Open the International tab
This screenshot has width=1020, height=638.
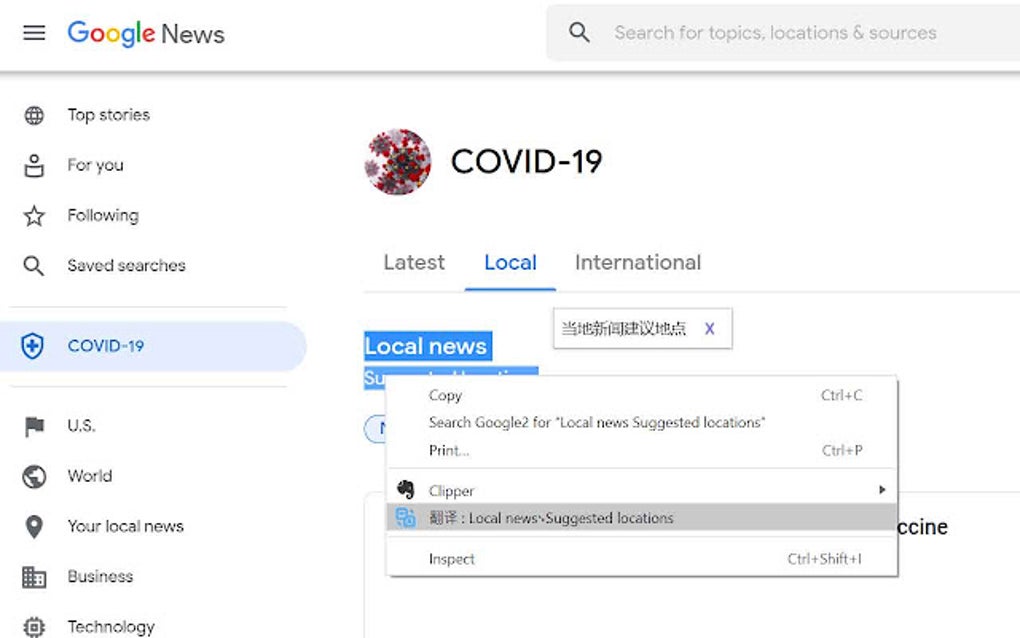coord(637,262)
